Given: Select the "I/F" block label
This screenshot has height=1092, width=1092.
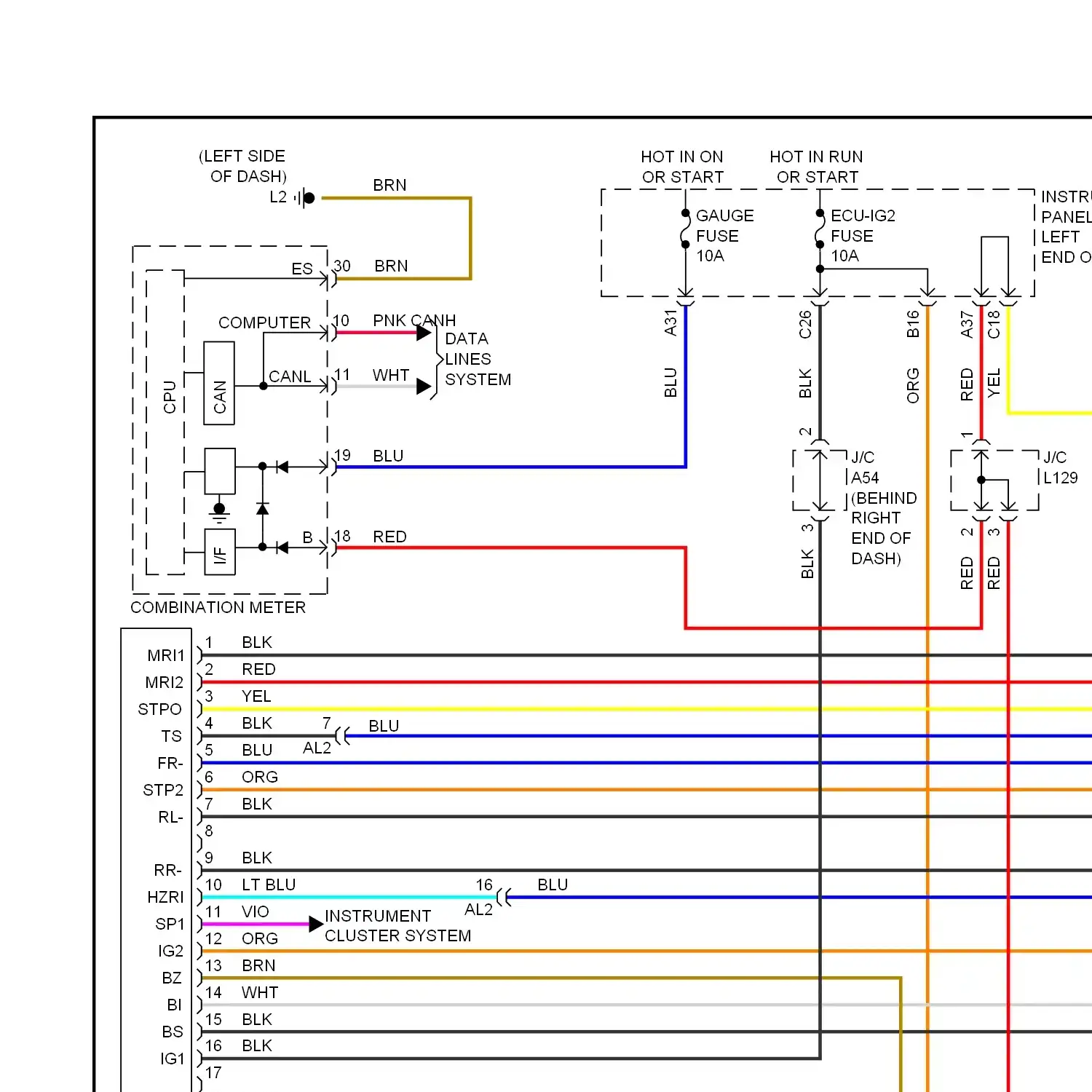Looking at the screenshot, I should click(x=220, y=555).
